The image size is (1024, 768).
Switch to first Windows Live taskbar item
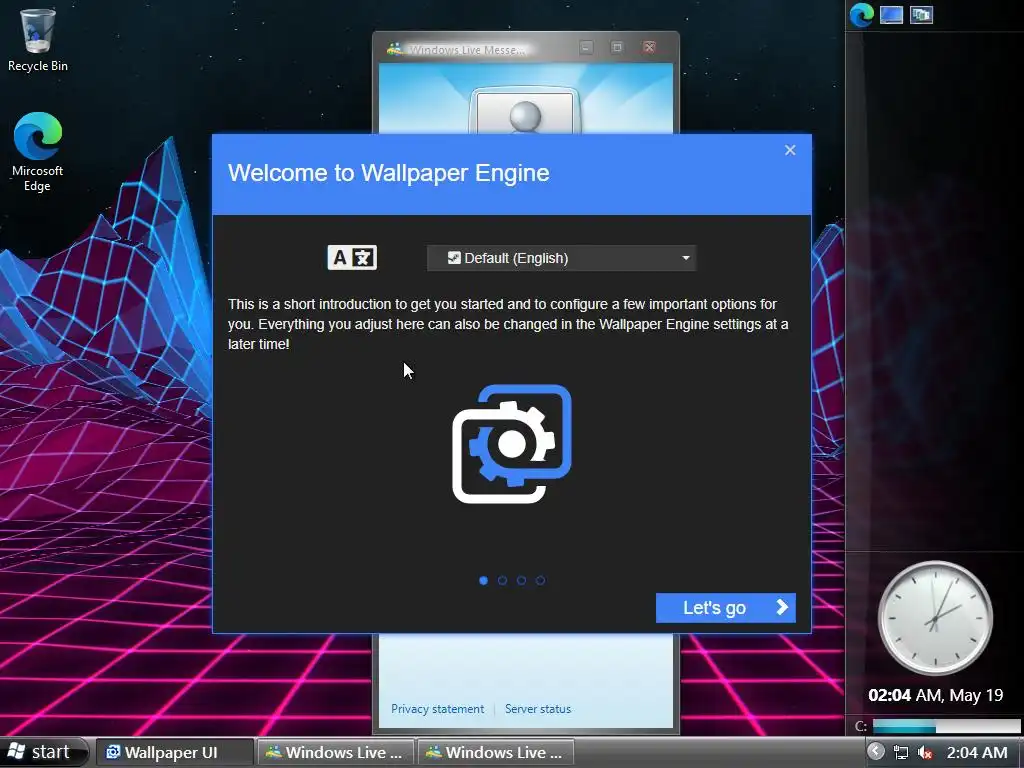point(336,752)
